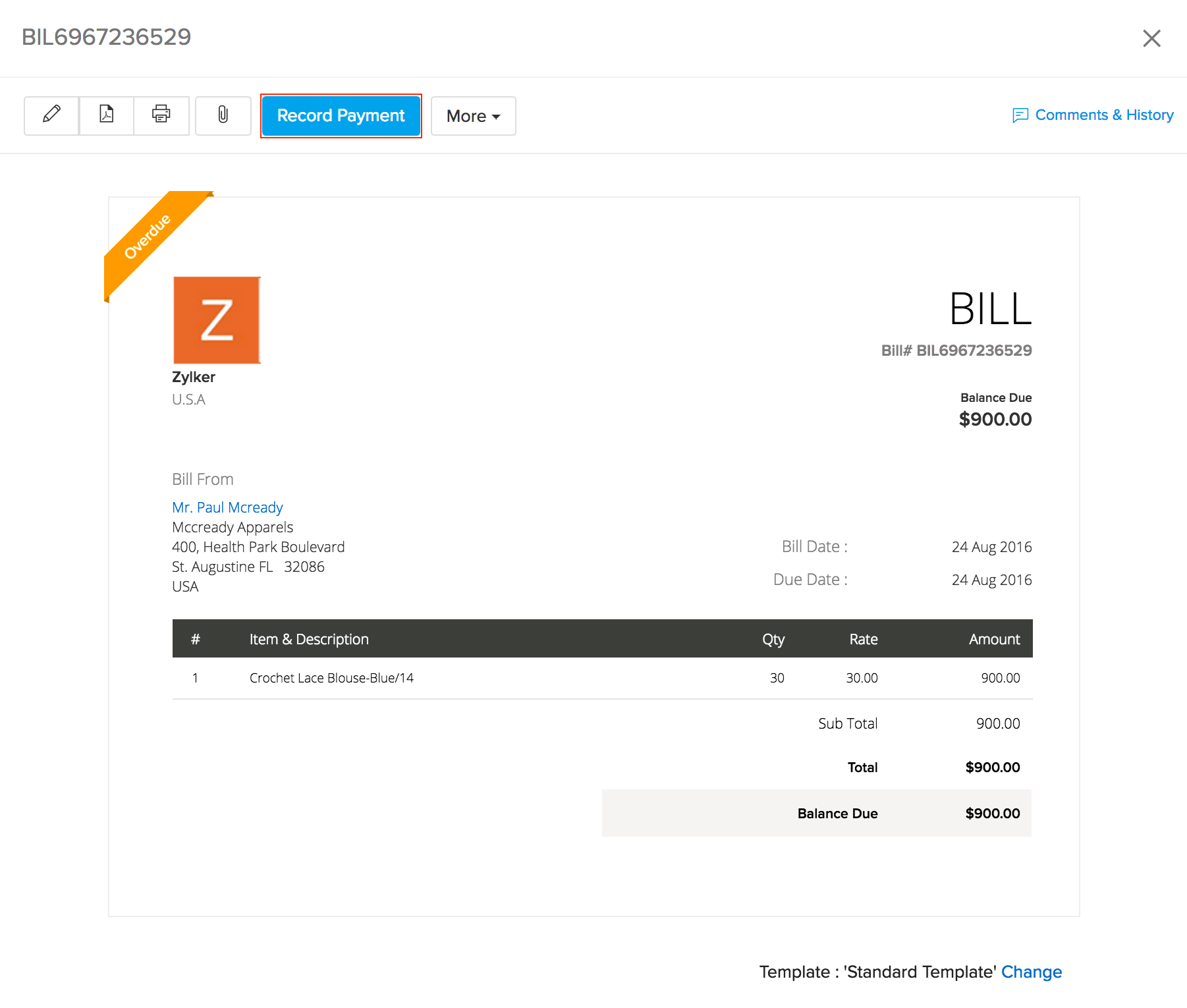Open Mr. Paul Mcready's vendor details
The height and width of the screenshot is (1008, 1187).
pyautogui.click(x=227, y=507)
